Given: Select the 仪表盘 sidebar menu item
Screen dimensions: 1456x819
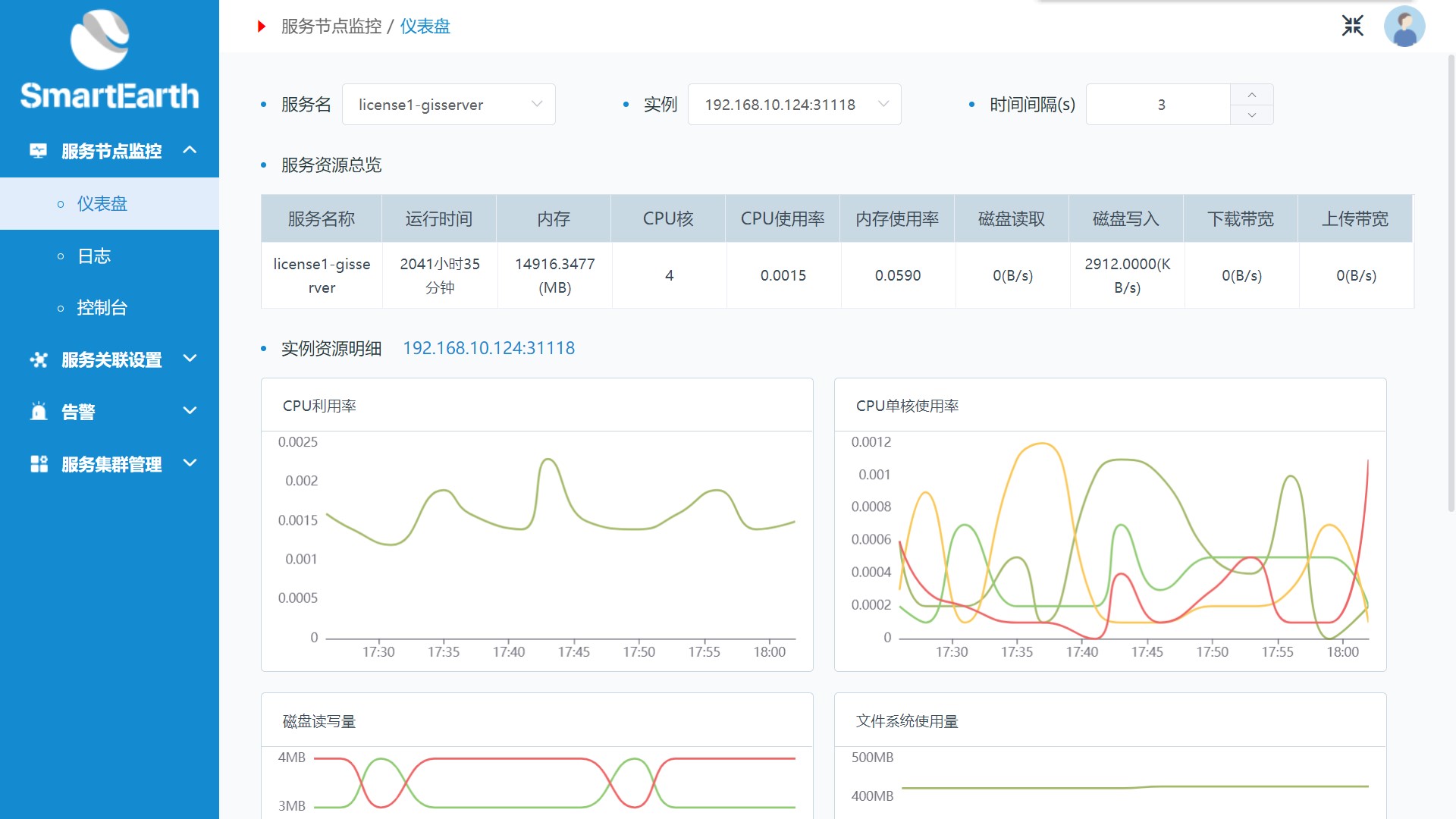Looking at the screenshot, I should point(102,204).
